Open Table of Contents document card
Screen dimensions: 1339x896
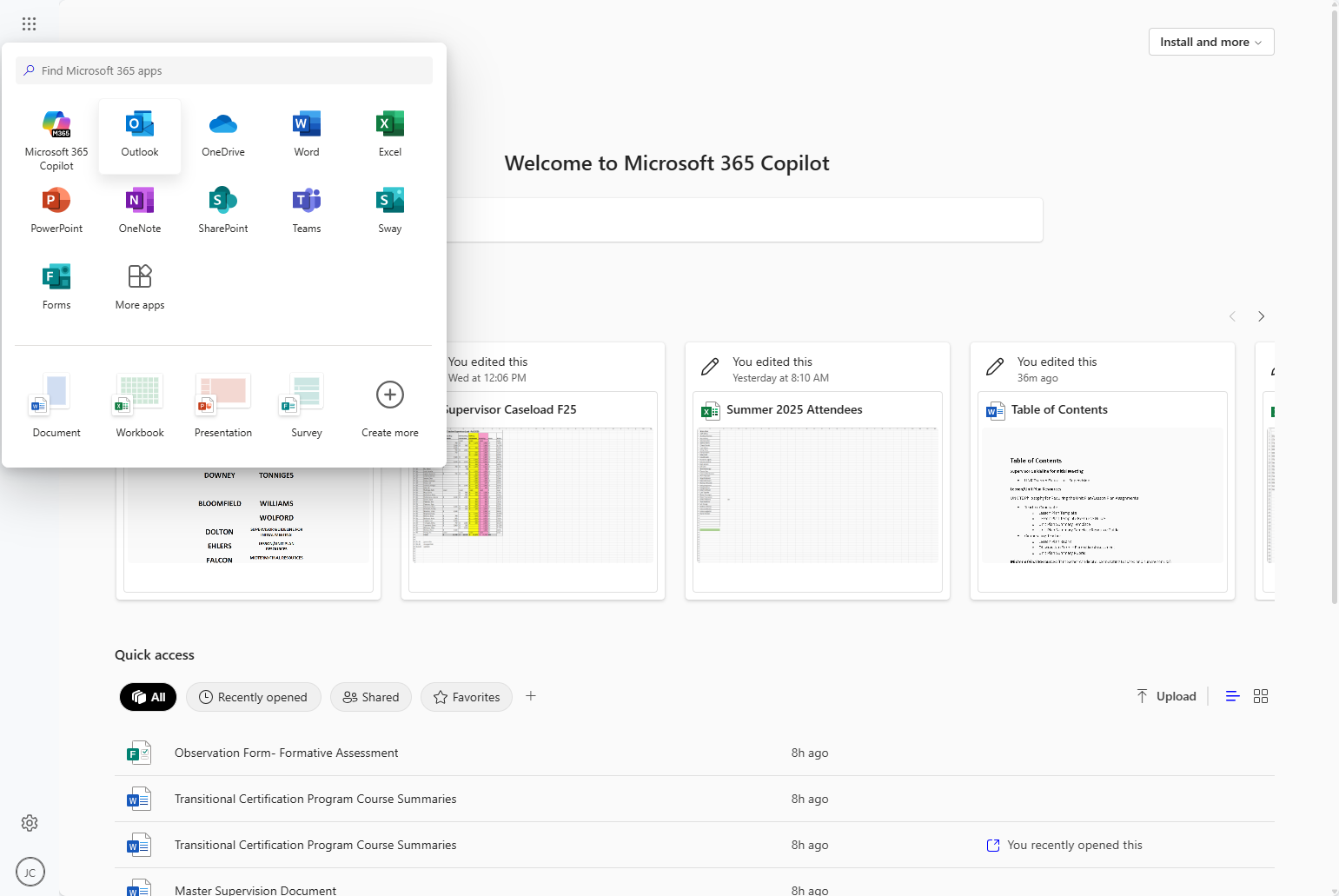coord(1103,471)
